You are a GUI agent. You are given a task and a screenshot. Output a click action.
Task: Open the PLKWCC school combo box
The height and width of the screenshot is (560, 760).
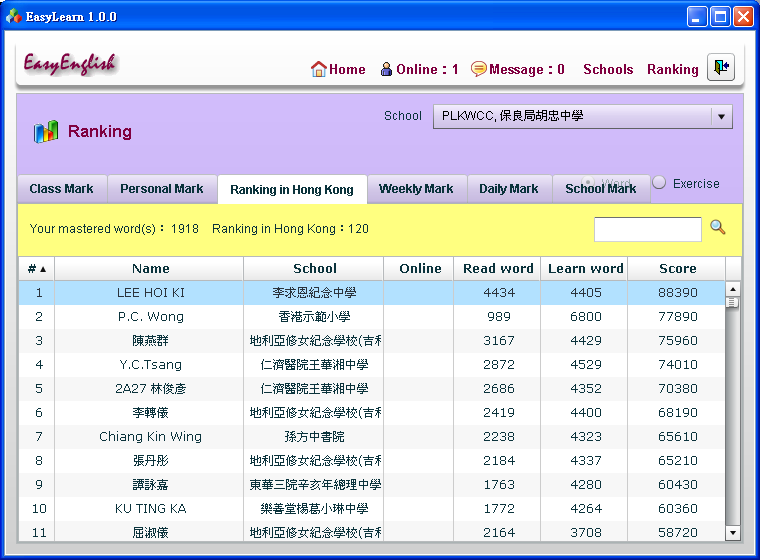click(582, 116)
